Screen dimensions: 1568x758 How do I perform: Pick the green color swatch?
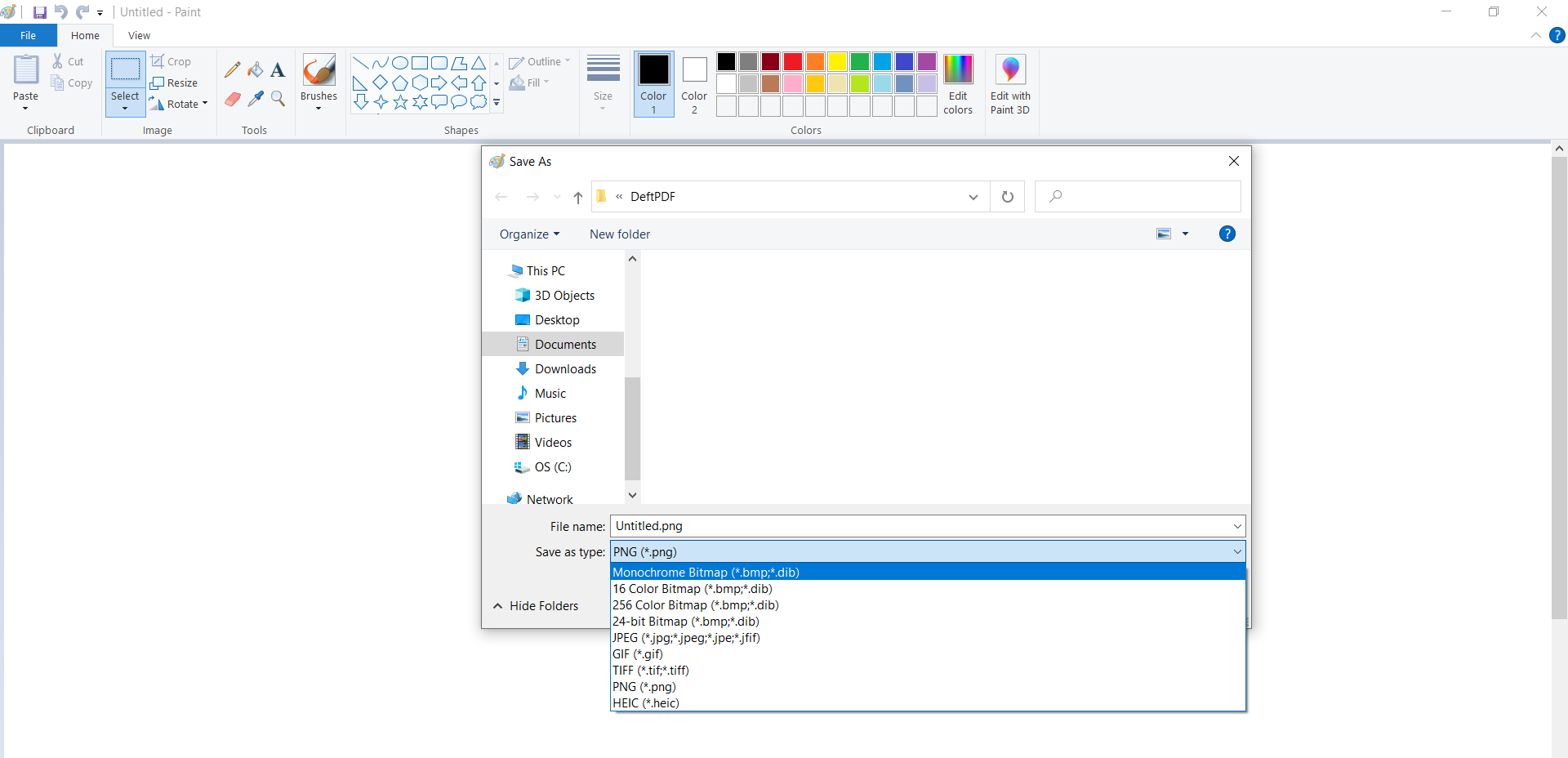(859, 62)
